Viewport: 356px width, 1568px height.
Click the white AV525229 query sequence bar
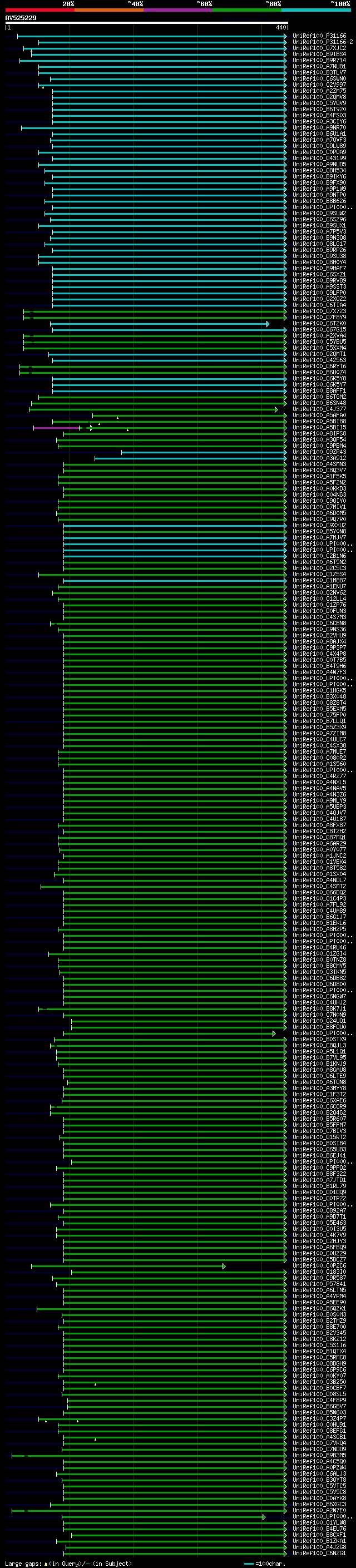pyautogui.click(x=147, y=22)
